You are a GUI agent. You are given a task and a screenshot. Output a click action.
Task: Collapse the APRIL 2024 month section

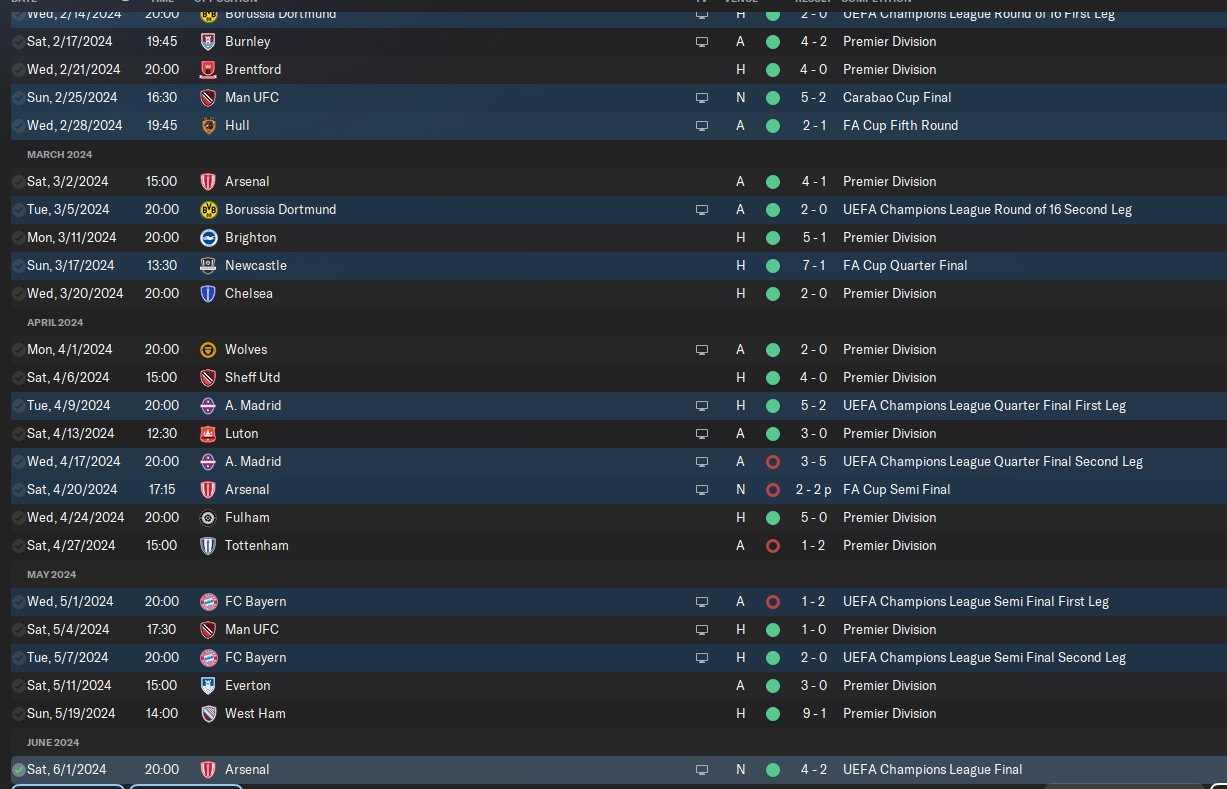coord(55,323)
